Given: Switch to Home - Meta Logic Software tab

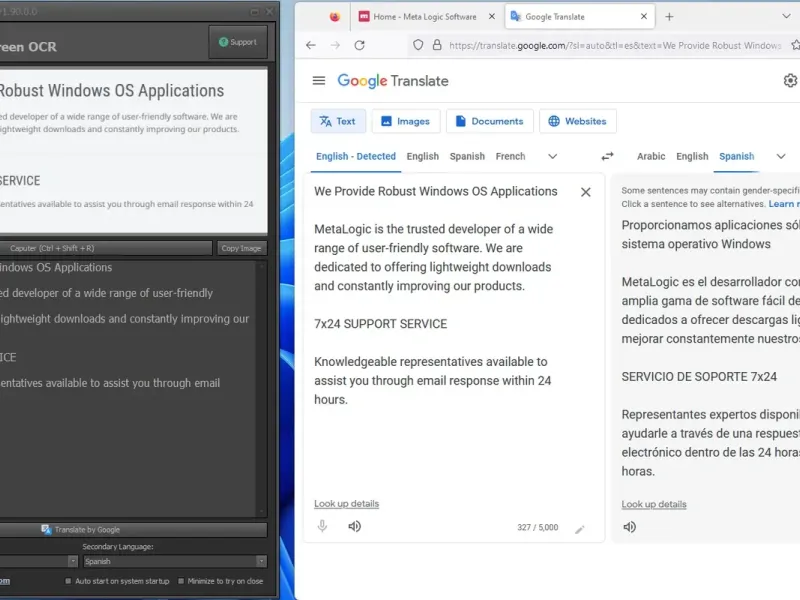Looking at the screenshot, I should (x=424, y=16).
